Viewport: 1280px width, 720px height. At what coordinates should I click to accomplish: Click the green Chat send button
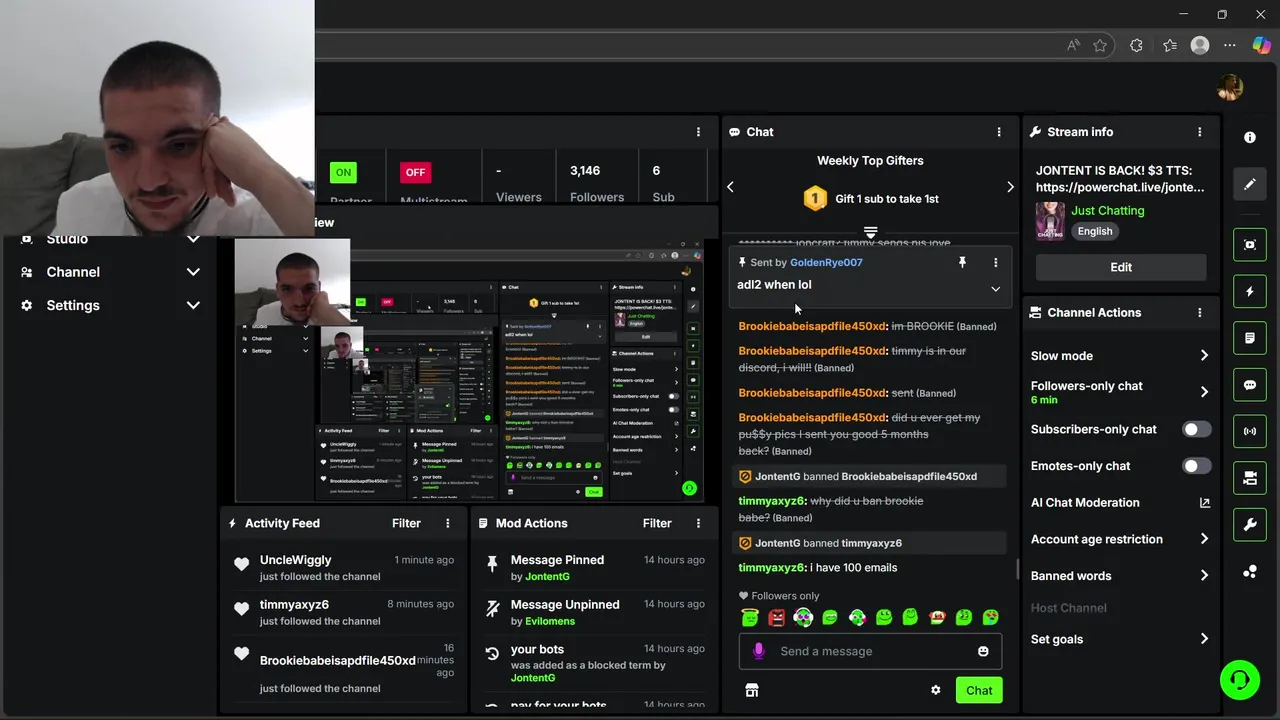coord(979,690)
